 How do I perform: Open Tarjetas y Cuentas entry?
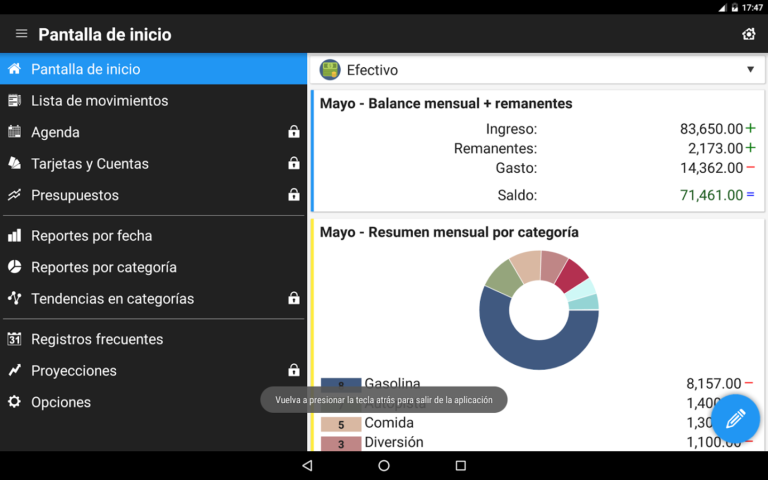tap(89, 164)
